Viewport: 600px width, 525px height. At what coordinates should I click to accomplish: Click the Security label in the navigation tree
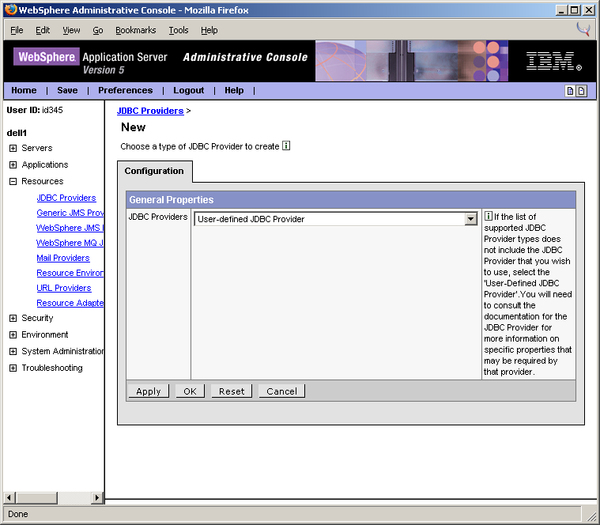(x=37, y=318)
